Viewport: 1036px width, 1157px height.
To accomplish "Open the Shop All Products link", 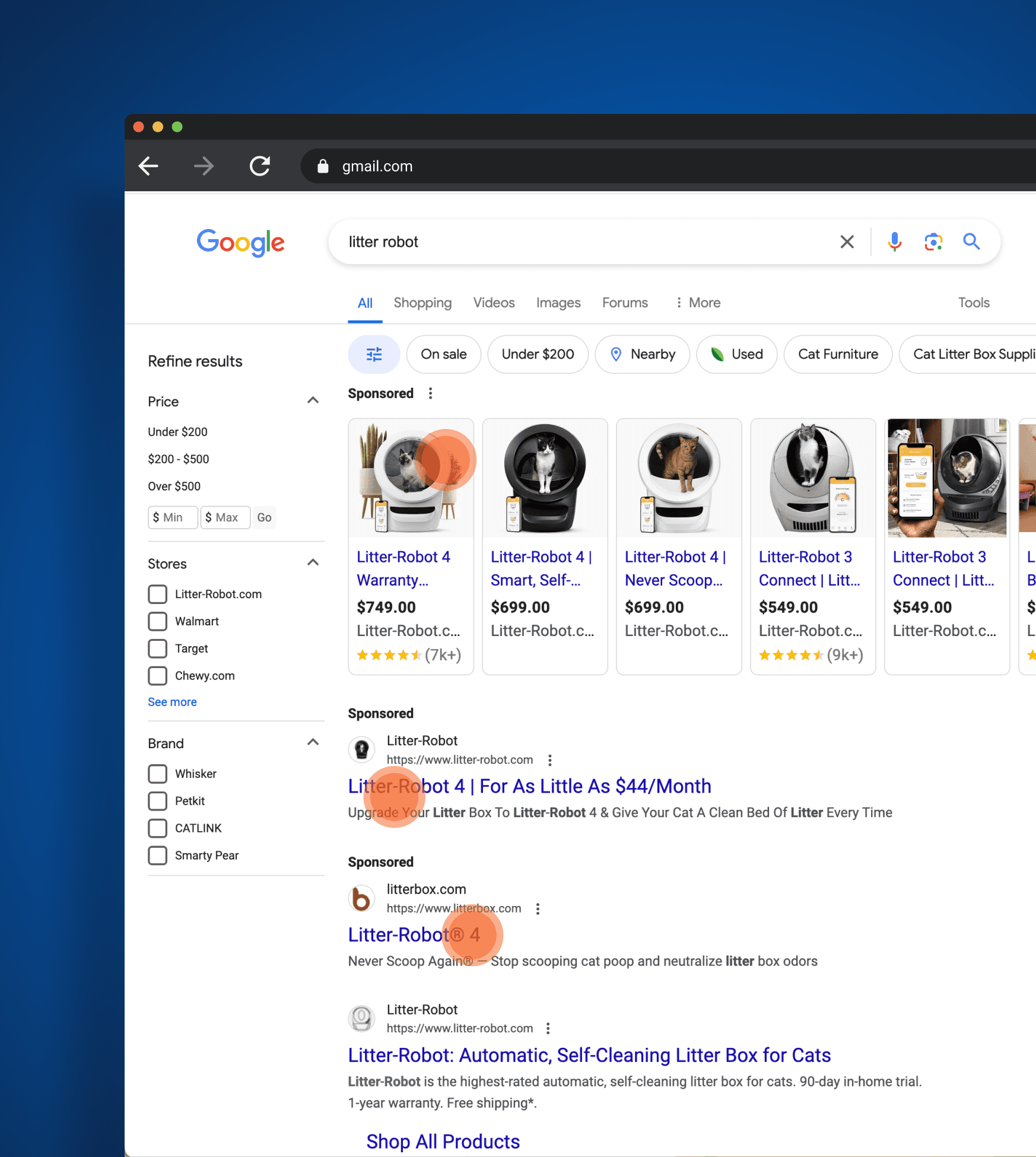I will pyautogui.click(x=443, y=1142).
